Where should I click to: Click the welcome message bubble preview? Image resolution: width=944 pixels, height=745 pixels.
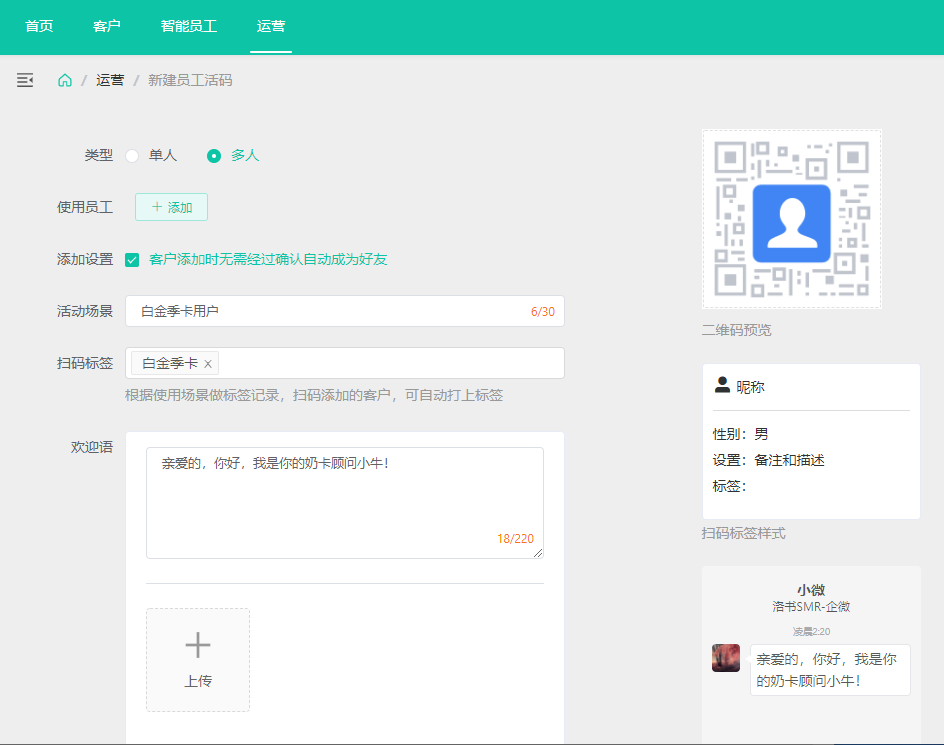(x=830, y=670)
